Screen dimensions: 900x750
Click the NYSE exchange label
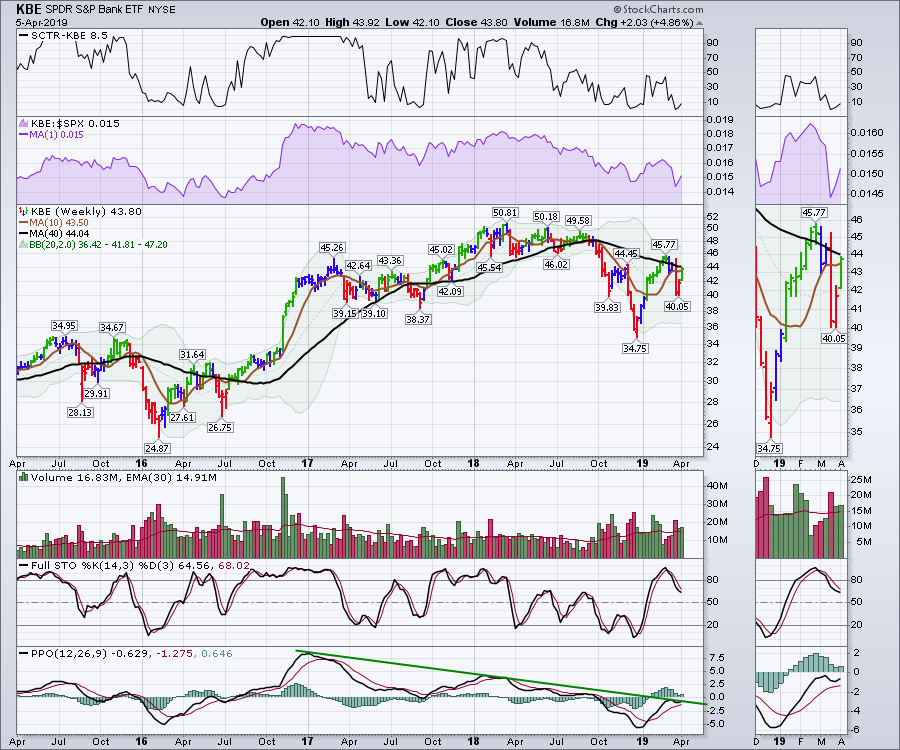coord(162,10)
